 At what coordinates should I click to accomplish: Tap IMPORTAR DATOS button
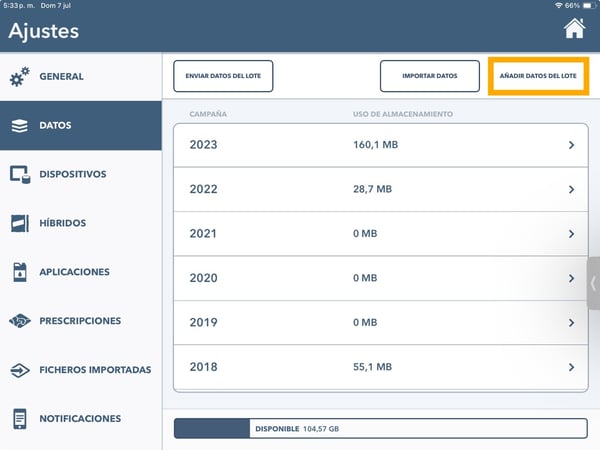coord(430,76)
